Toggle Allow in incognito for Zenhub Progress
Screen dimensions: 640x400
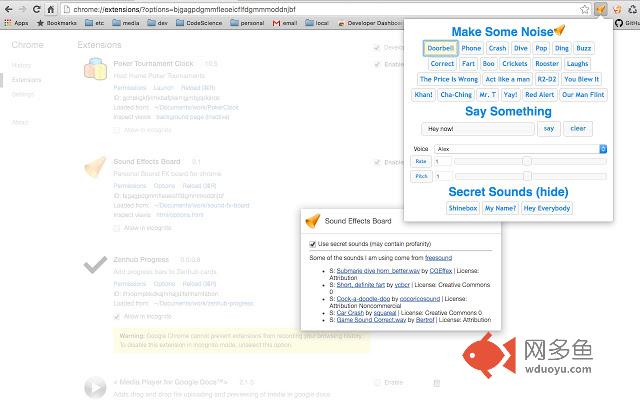click(117, 317)
